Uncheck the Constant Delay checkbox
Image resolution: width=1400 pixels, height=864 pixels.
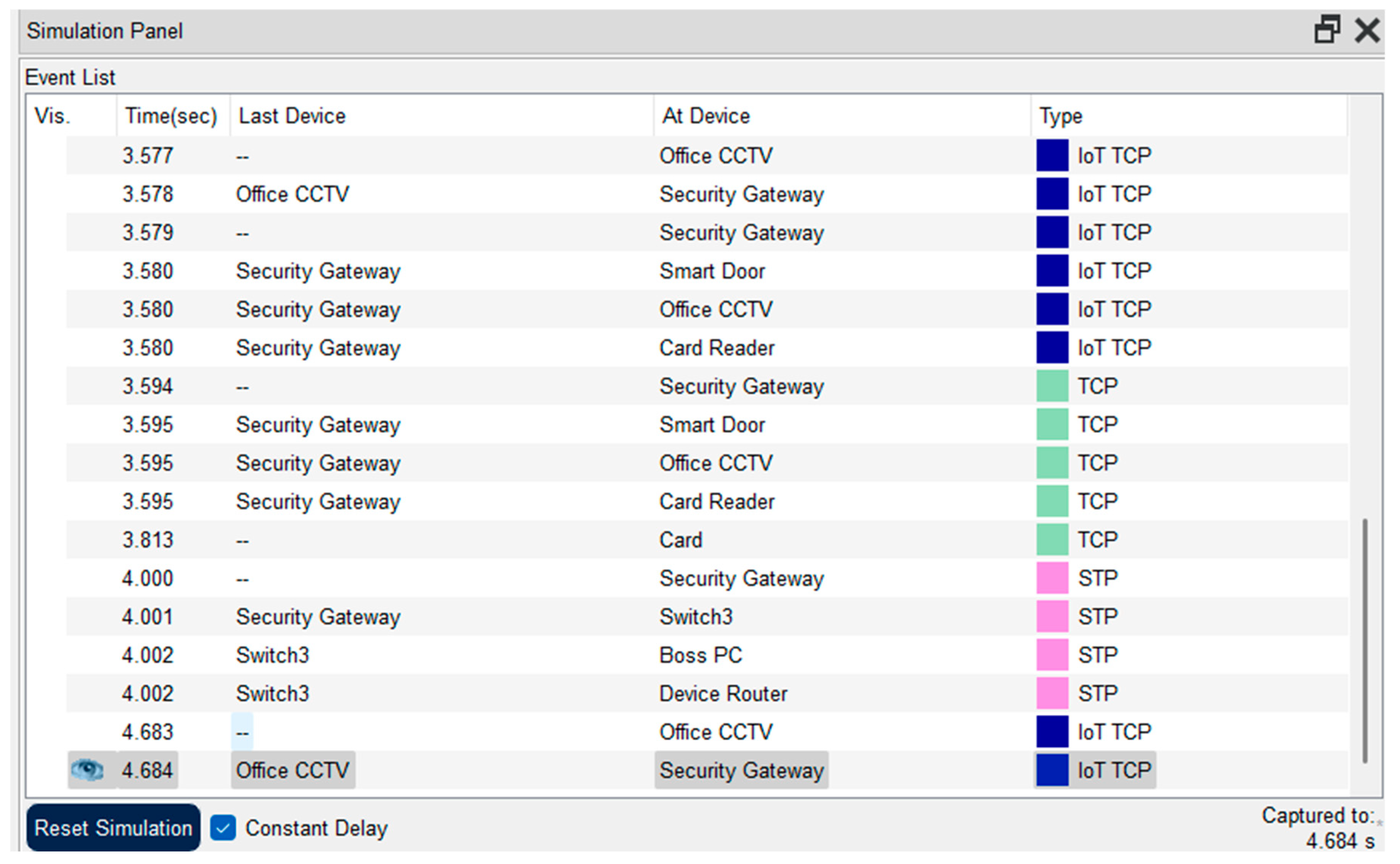click(x=223, y=827)
